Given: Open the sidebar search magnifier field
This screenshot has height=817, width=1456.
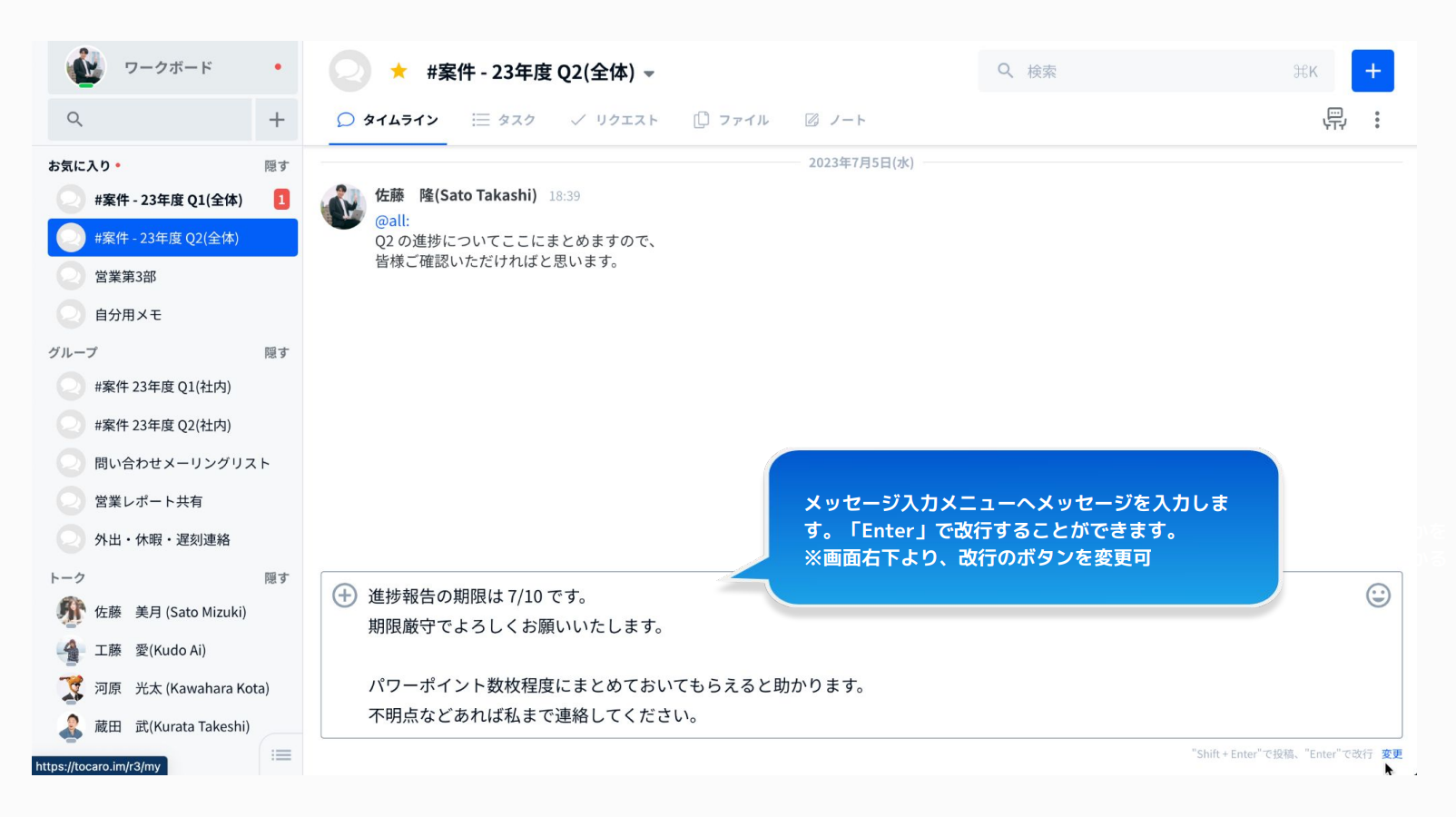Looking at the screenshot, I should coord(150,119).
